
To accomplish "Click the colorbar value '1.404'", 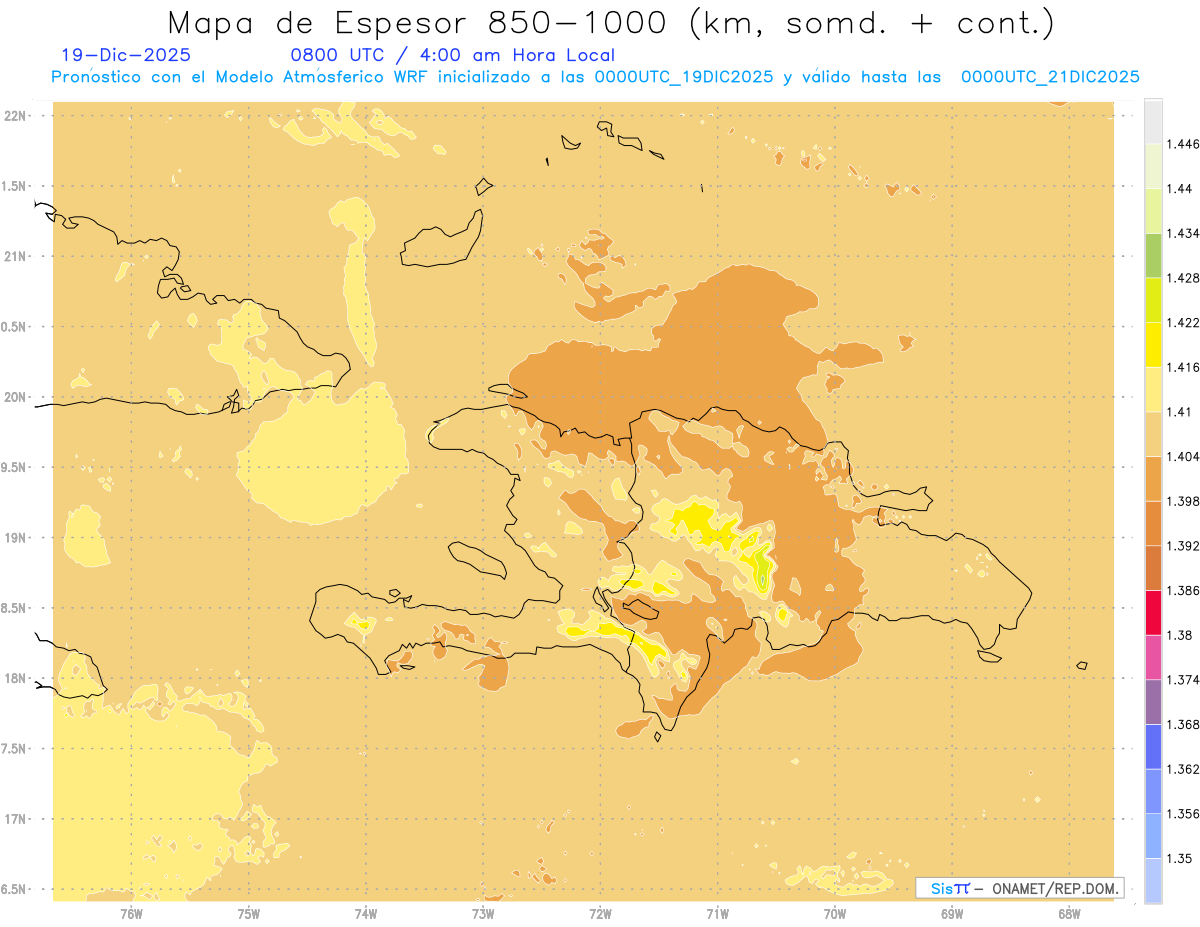I will click(x=1183, y=456).
